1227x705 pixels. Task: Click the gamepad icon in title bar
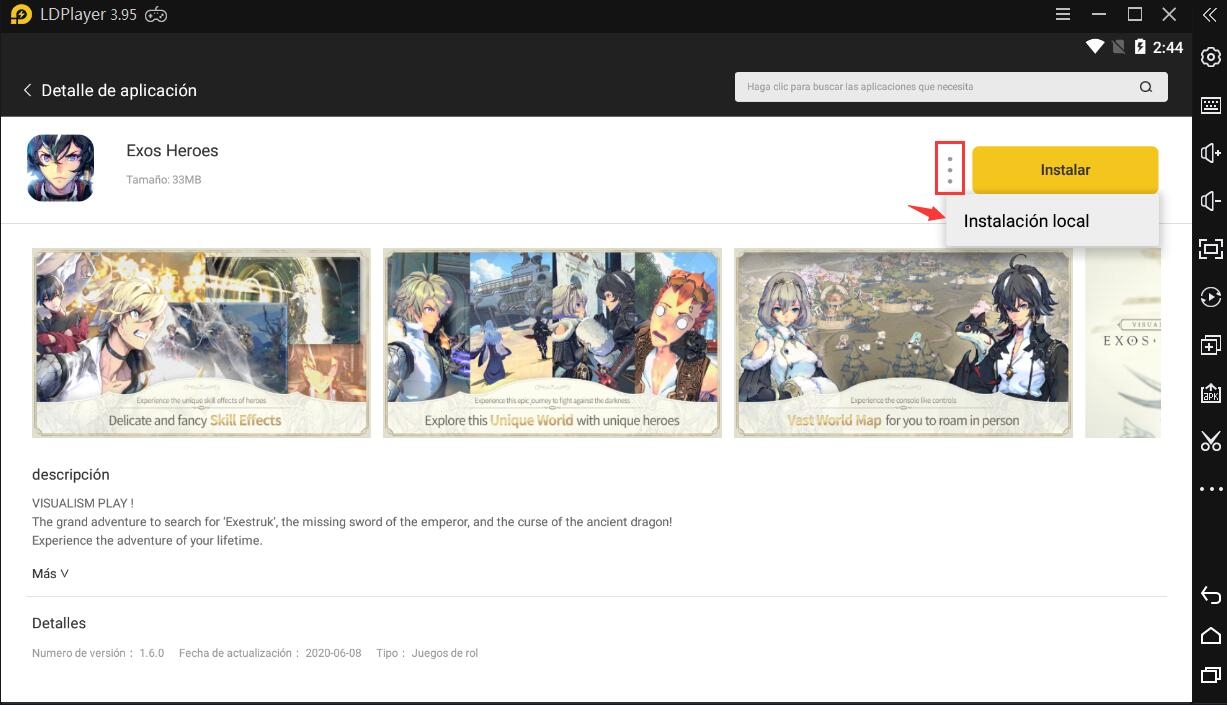pyautogui.click(x=156, y=15)
